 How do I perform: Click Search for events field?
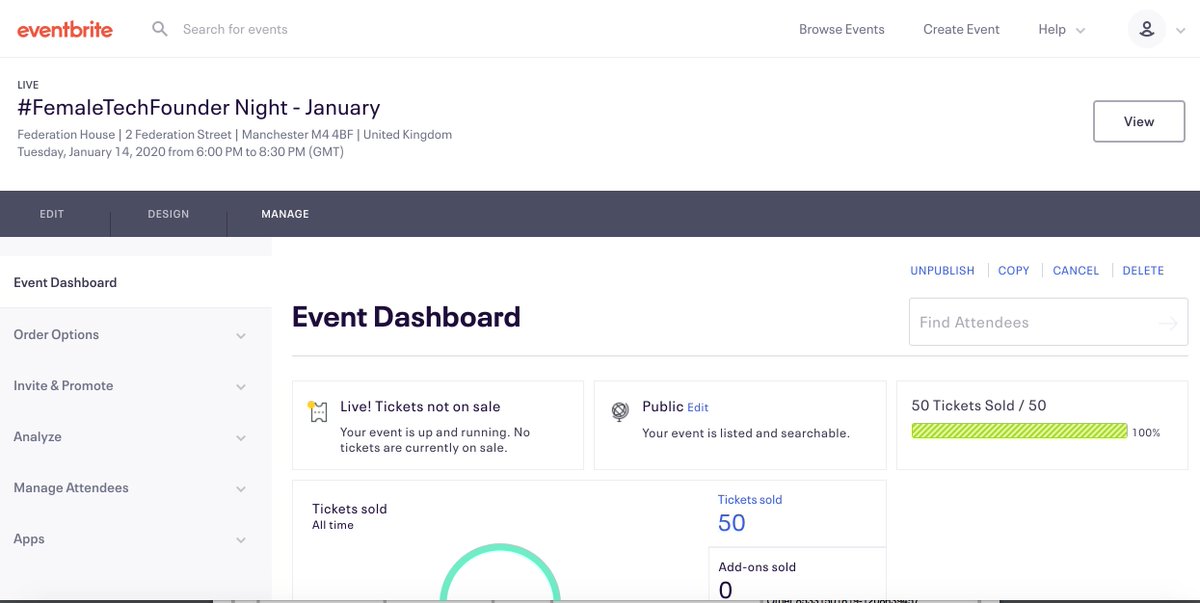pyautogui.click(x=235, y=29)
